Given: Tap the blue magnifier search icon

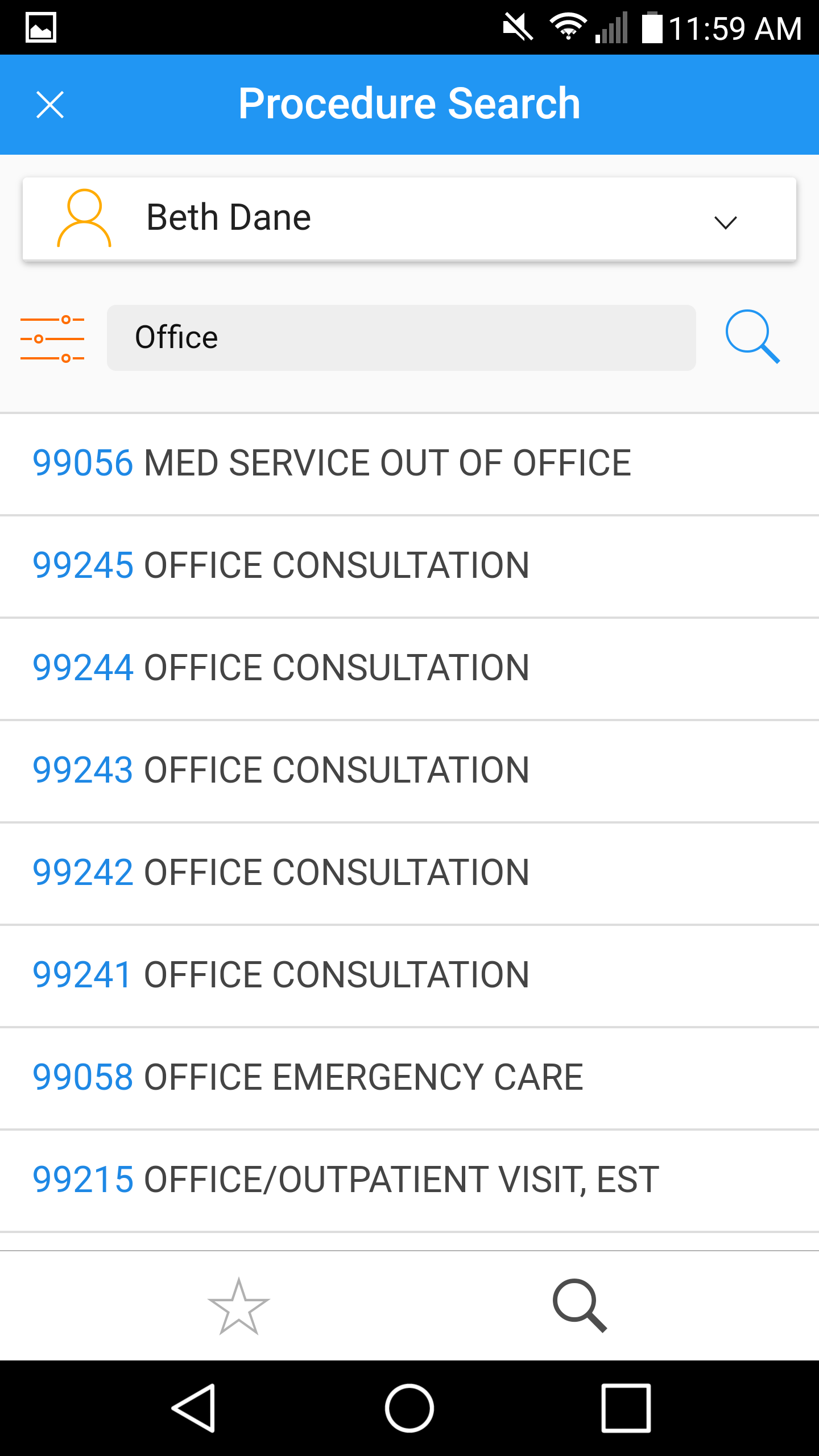Looking at the screenshot, I should (752, 337).
